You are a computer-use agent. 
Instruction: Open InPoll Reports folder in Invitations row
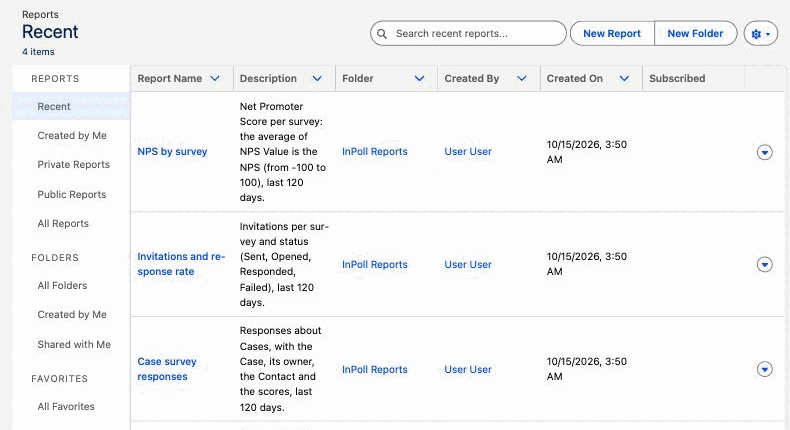(375, 265)
